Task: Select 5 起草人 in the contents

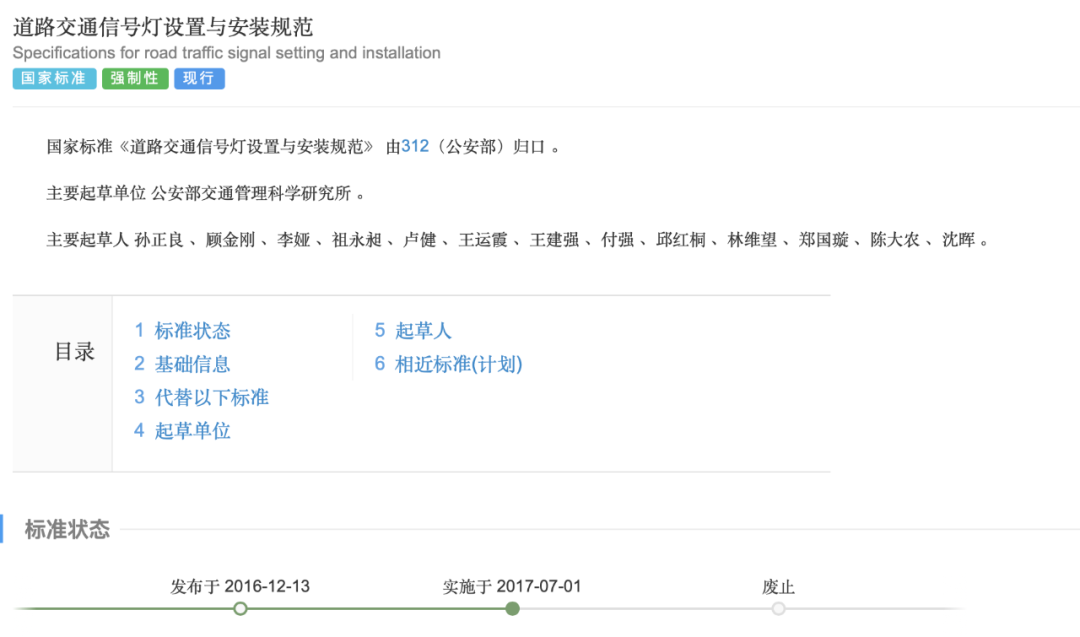Action: [413, 331]
